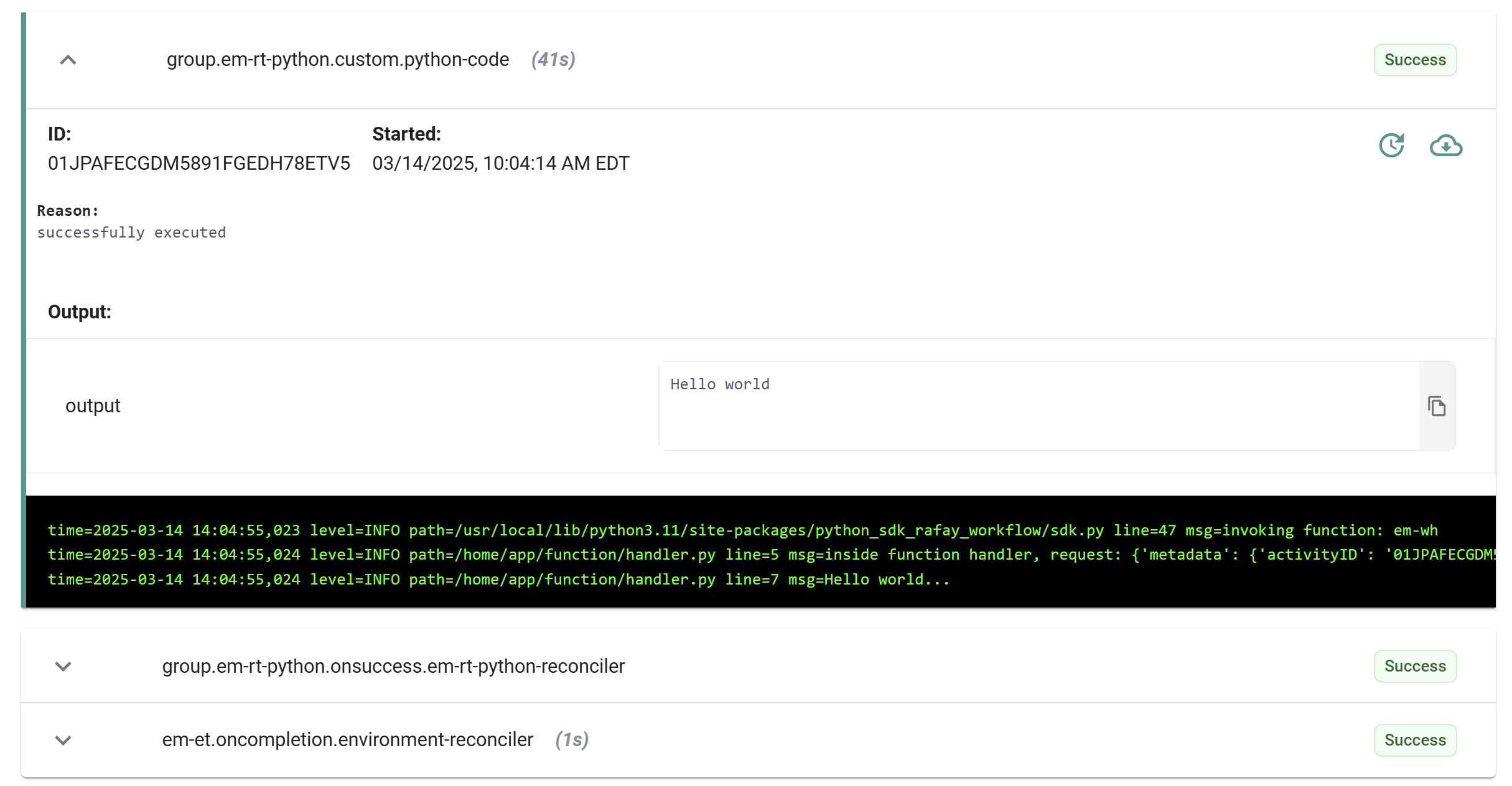Expand the em-rt-python-reconciler row chevron

[63, 666]
